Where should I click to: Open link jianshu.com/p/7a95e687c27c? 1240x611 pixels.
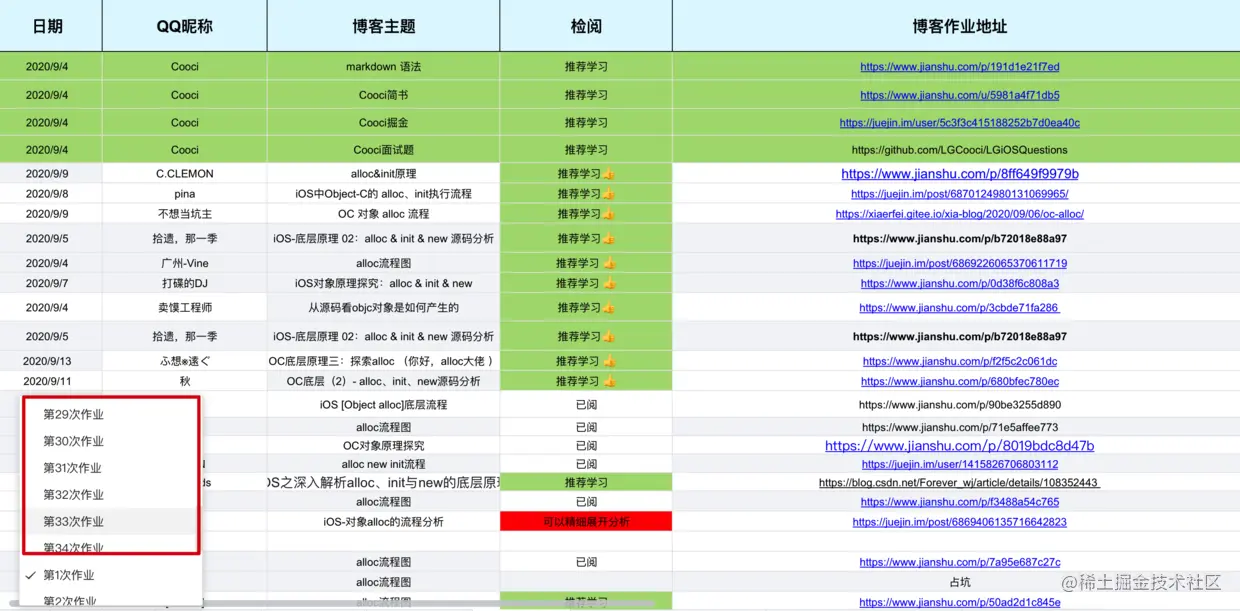tap(959, 563)
